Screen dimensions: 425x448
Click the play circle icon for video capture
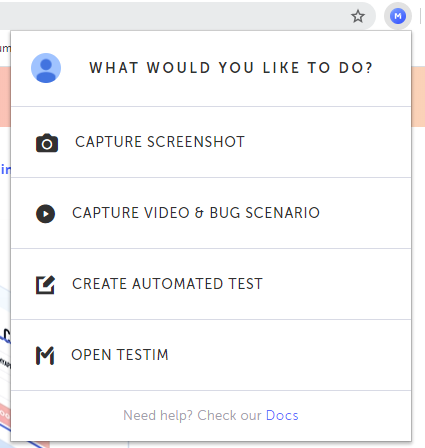click(x=45, y=214)
